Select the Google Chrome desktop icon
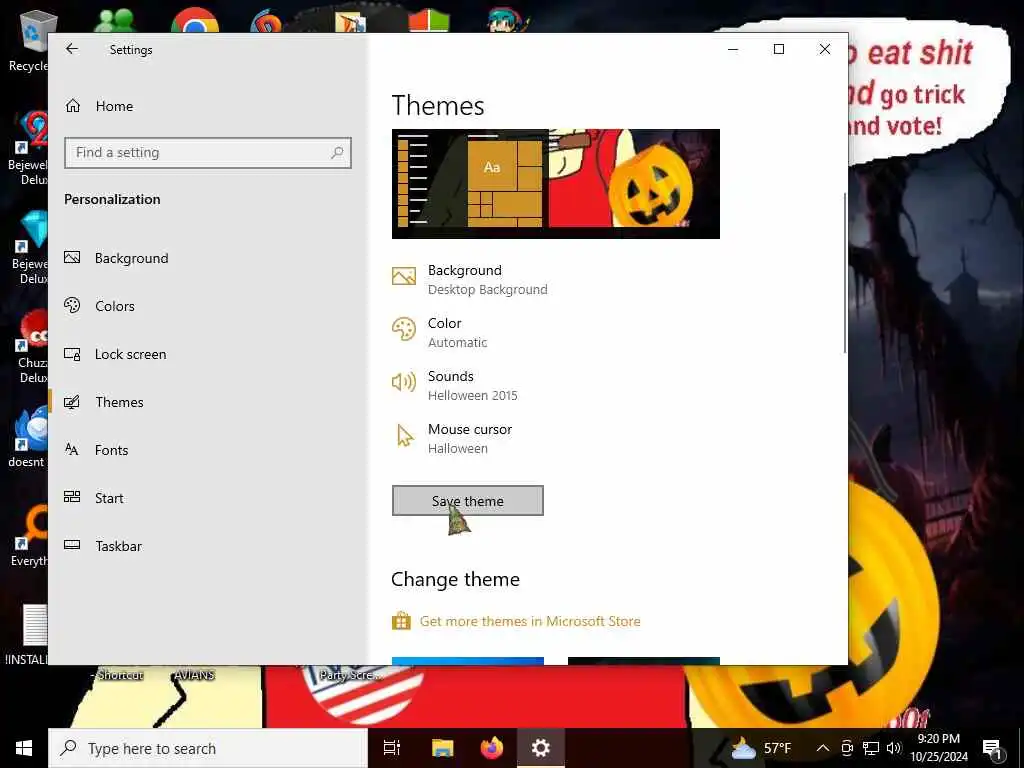This screenshot has height=768, width=1024. pyautogui.click(x=195, y=21)
